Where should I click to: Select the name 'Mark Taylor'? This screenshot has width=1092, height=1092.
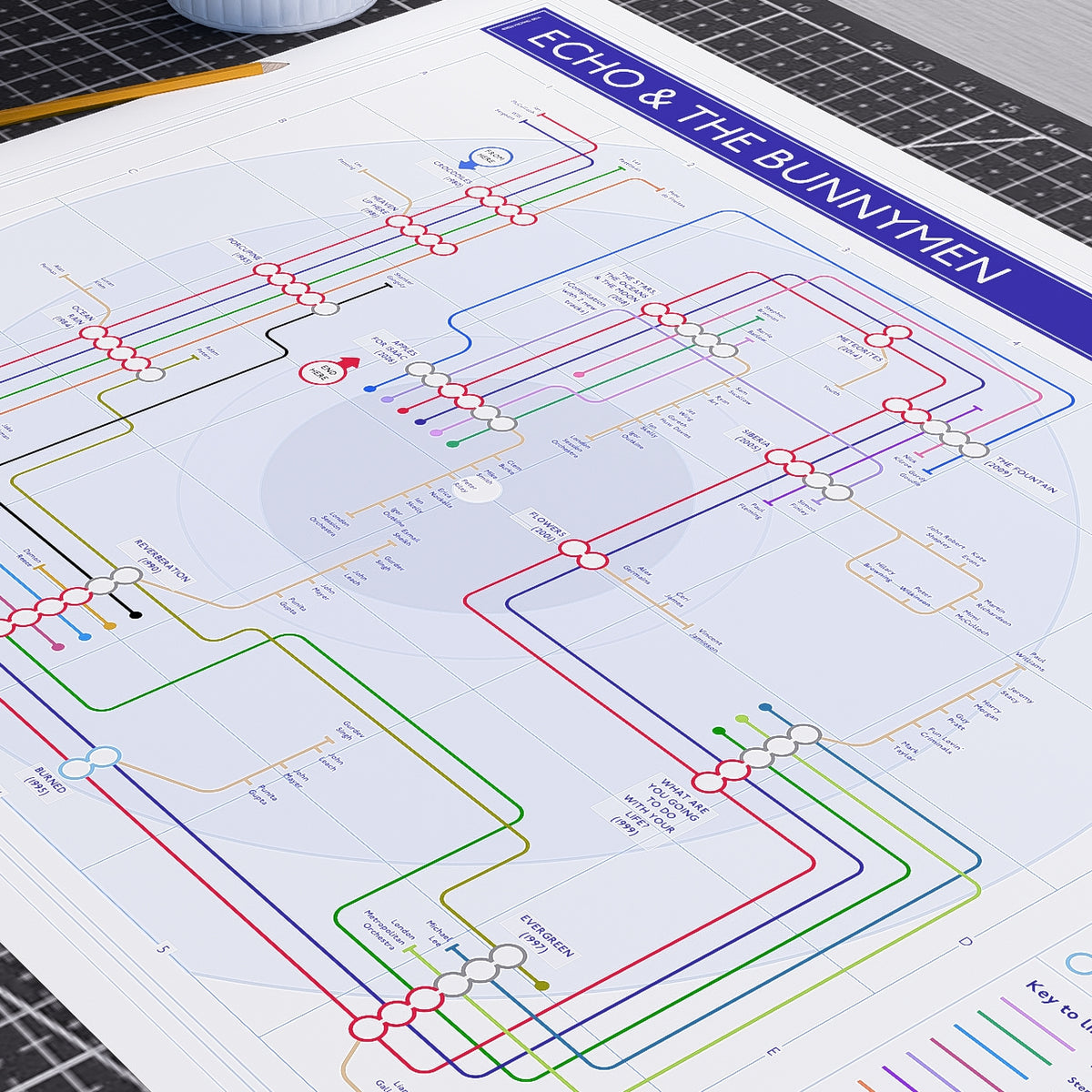click(x=906, y=751)
